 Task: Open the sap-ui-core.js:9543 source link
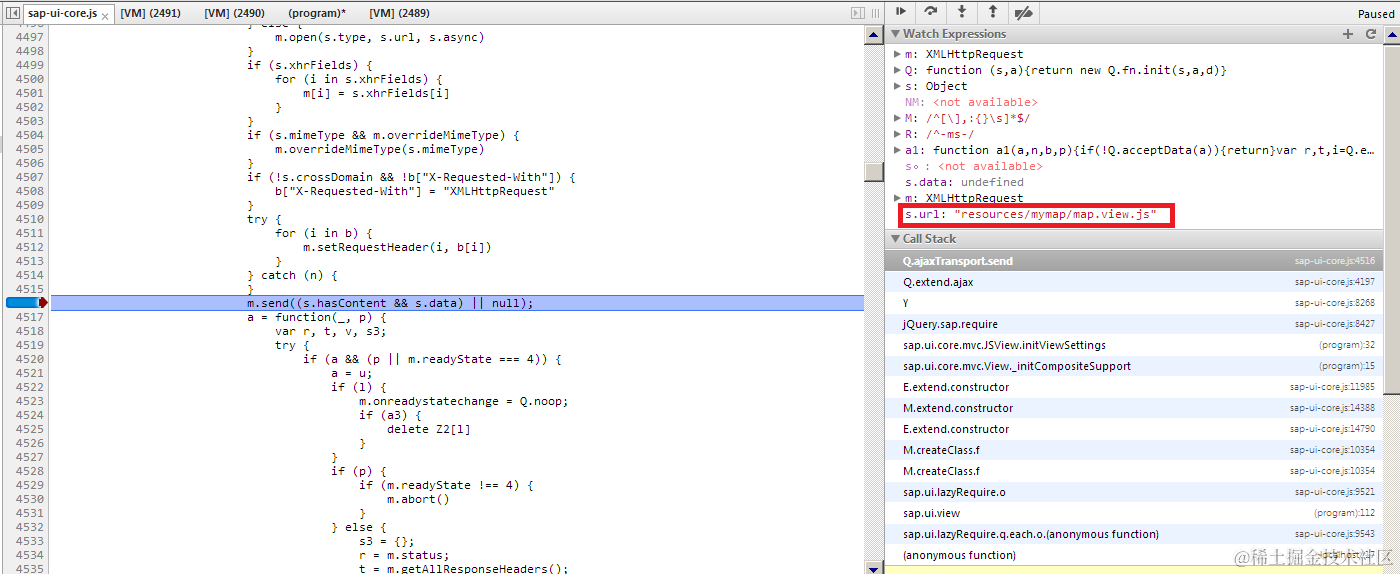point(1334,534)
